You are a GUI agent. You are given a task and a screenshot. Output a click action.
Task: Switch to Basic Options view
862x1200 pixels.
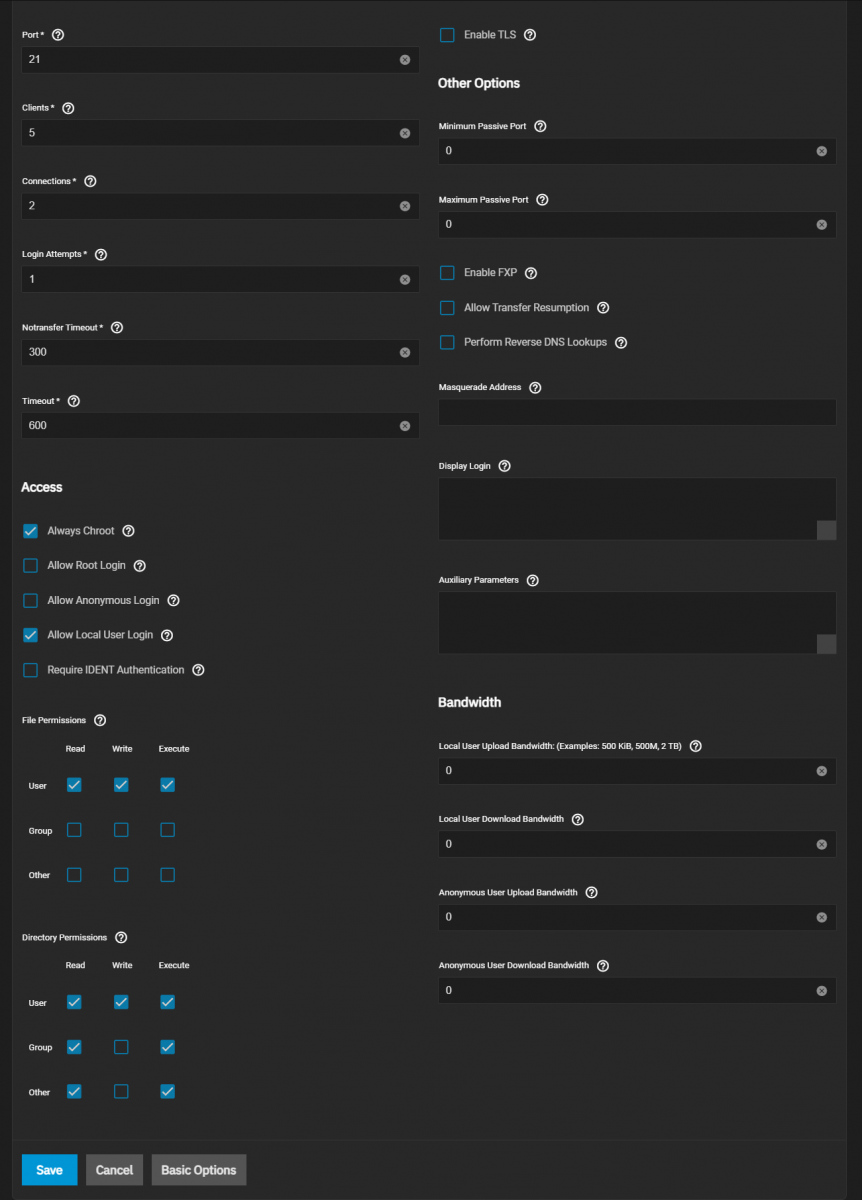pyautogui.click(x=199, y=1170)
